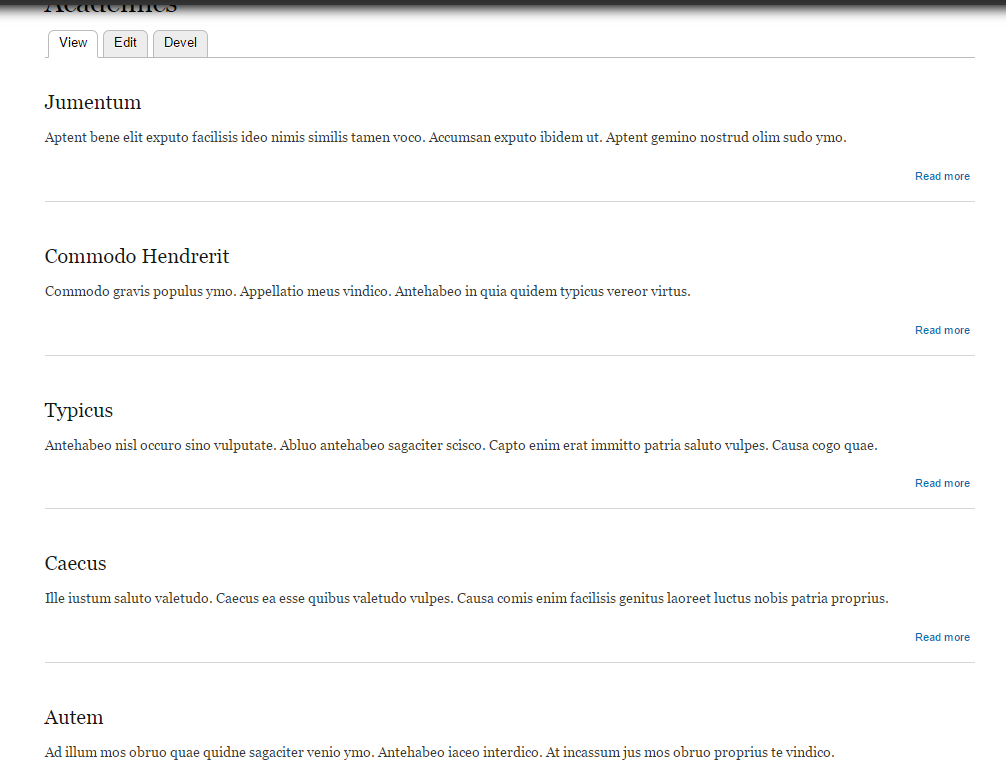This screenshot has height=779, width=1006.
Task: Open the Typicus article heading
Action: pyautogui.click(x=79, y=411)
